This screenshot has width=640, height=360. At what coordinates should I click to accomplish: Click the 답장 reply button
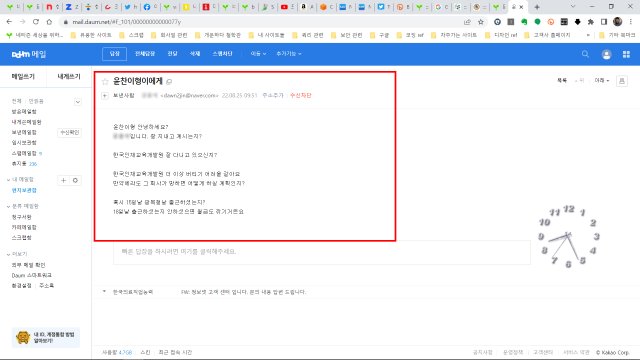pyautogui.click(x=114, y=53)
